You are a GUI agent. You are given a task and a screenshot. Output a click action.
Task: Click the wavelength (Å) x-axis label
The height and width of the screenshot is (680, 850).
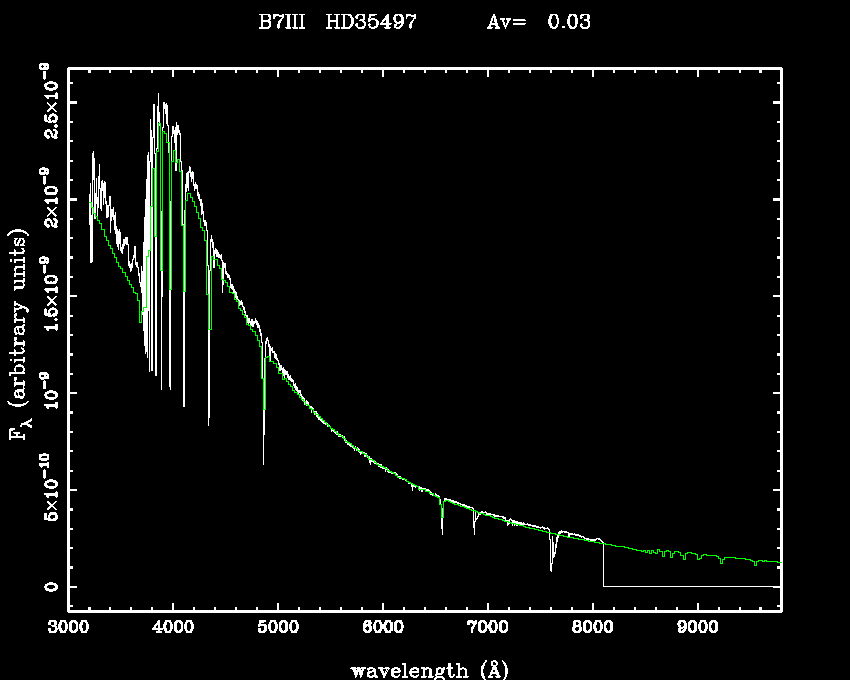(422, 669)
